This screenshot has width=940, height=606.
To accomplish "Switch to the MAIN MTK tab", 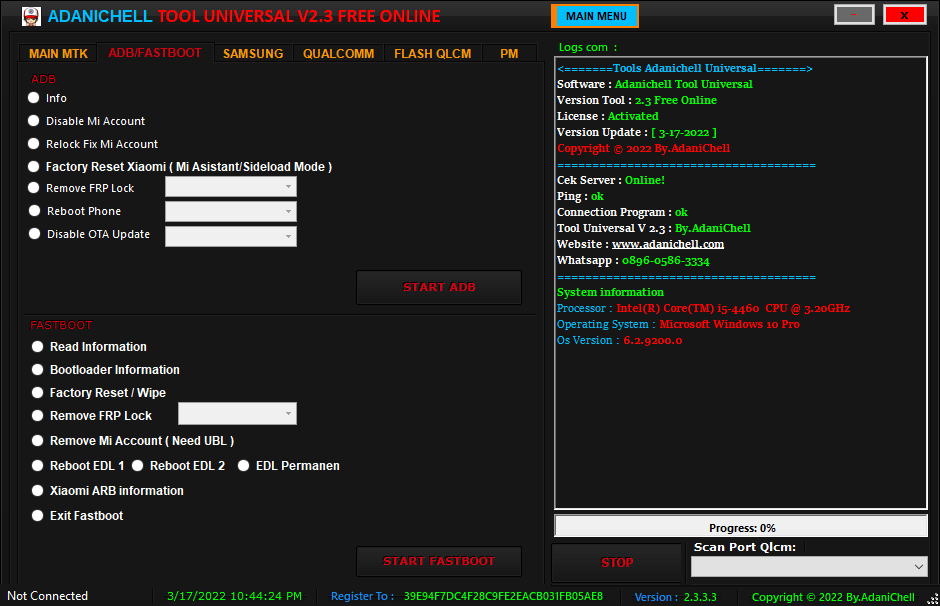I will (57, 53).
